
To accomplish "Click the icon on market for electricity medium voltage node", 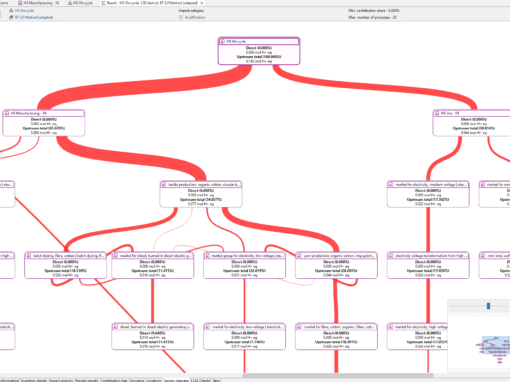I will coord(391,185).
